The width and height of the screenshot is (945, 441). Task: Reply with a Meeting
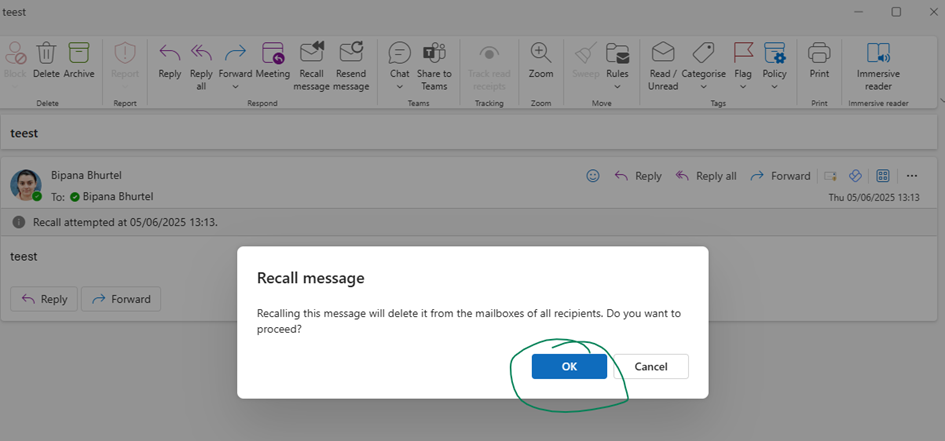(273, 60)
